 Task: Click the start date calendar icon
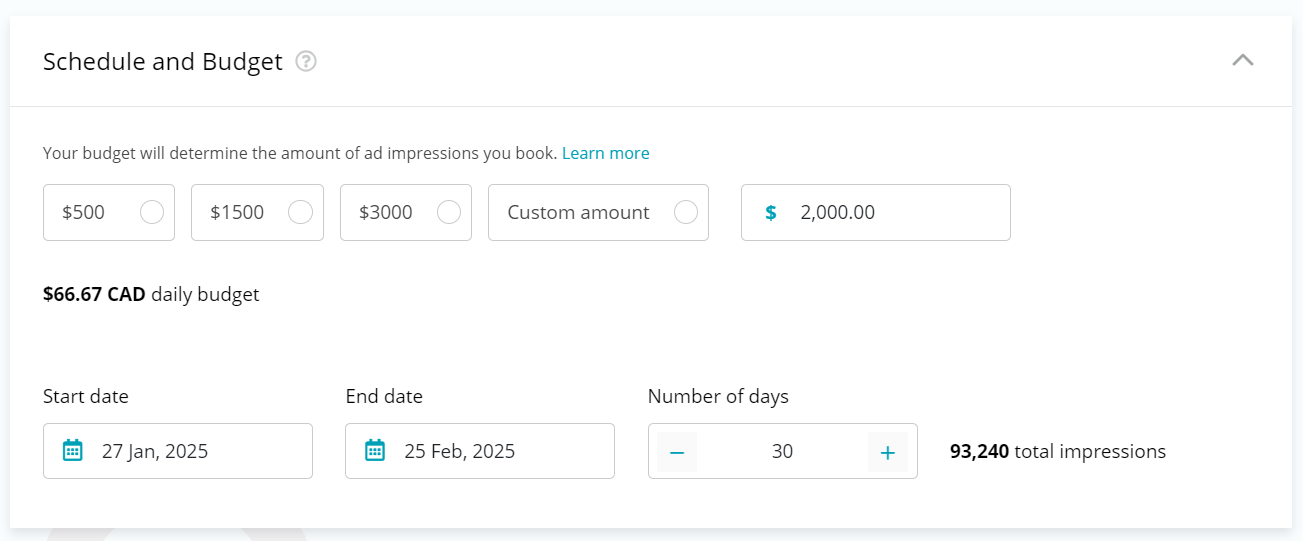point(72,450)
